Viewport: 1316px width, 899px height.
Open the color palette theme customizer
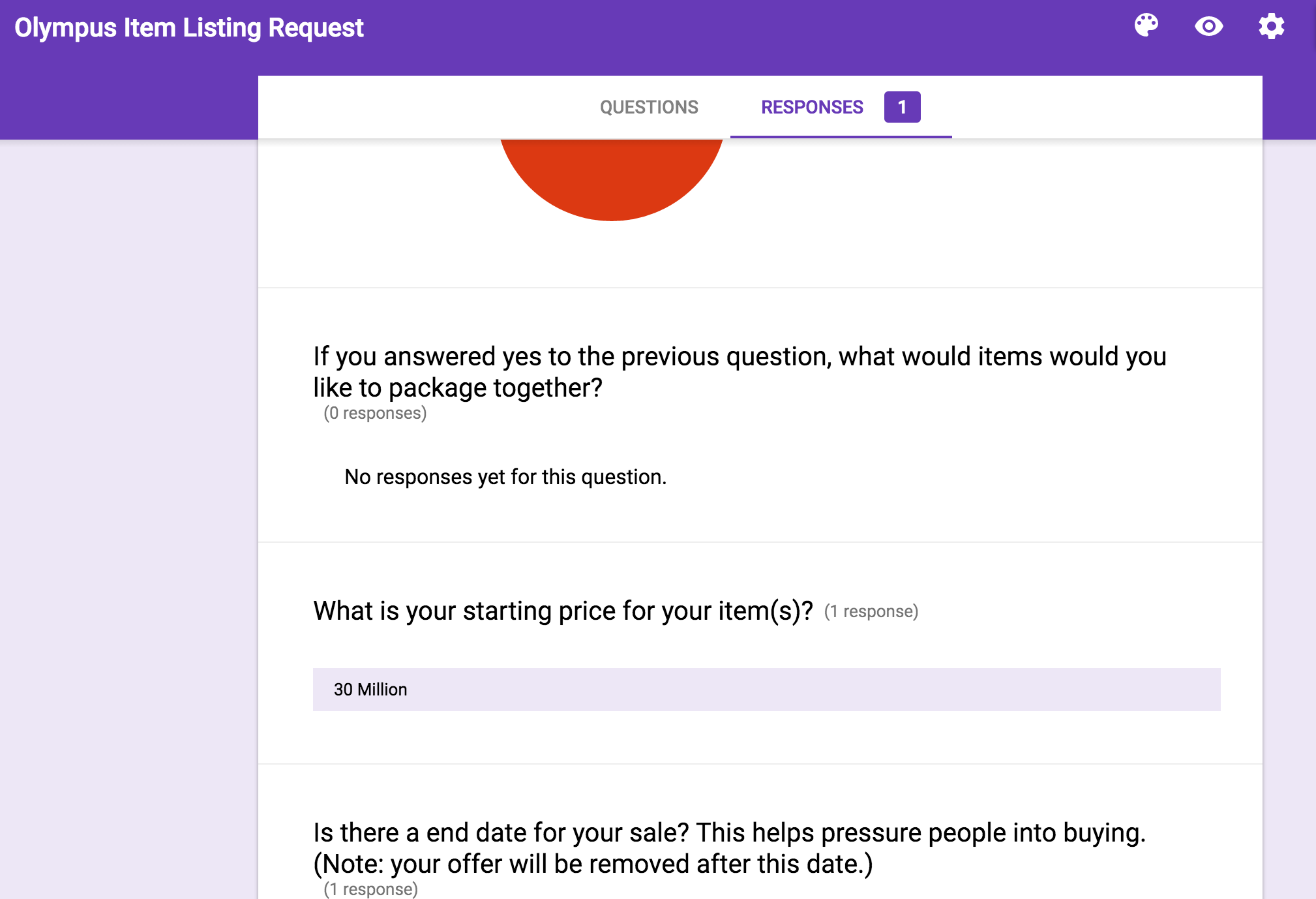pyautogui.click(x=1146, y=26)
